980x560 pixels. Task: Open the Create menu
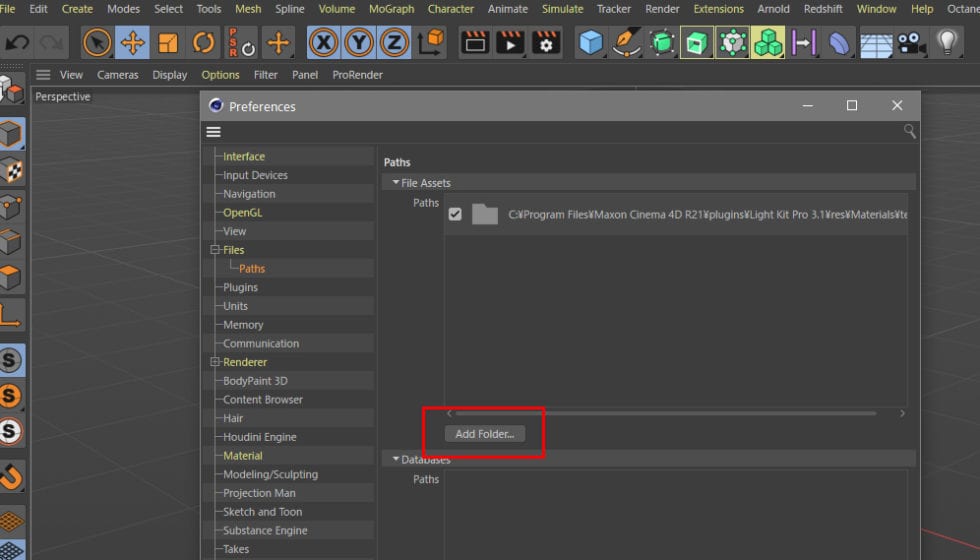[x=78, y=9]
